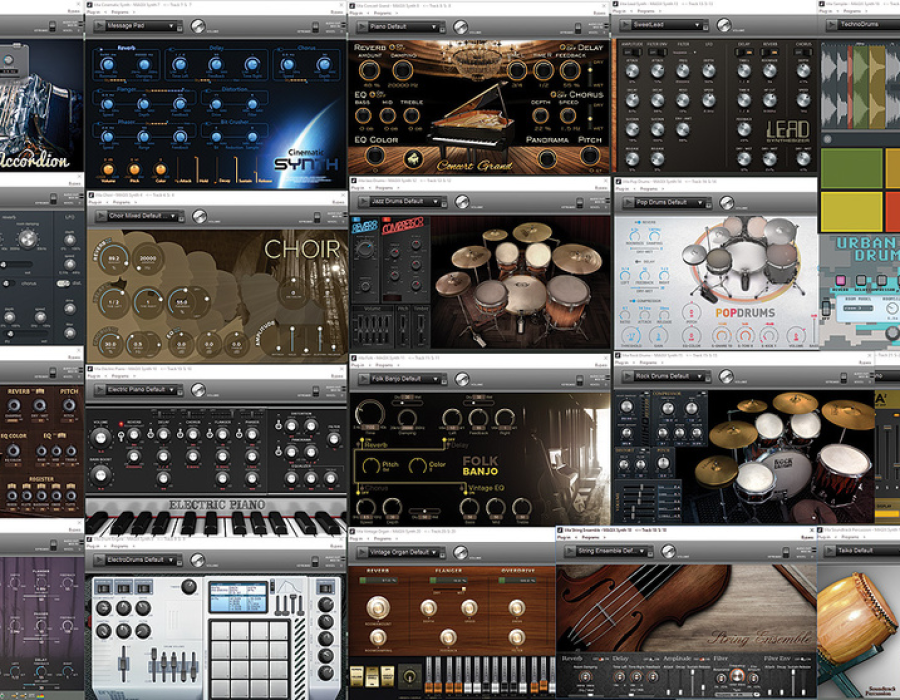Click Bypass in the Cinematic Synth window
Image resolution: width=900 pixels, height=700 pixels.
click(x=336, y=11)
